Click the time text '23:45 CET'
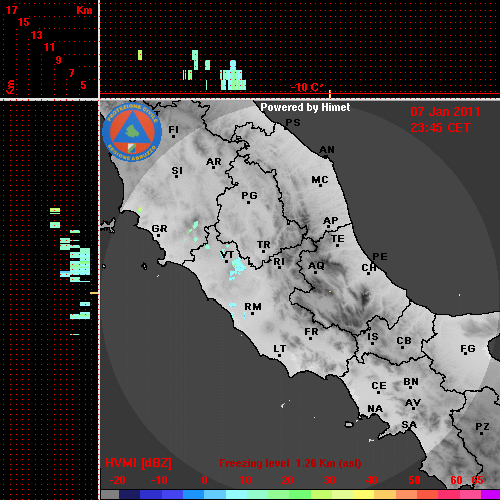This screenshot has width=500, height=500. tap(440, 128)
